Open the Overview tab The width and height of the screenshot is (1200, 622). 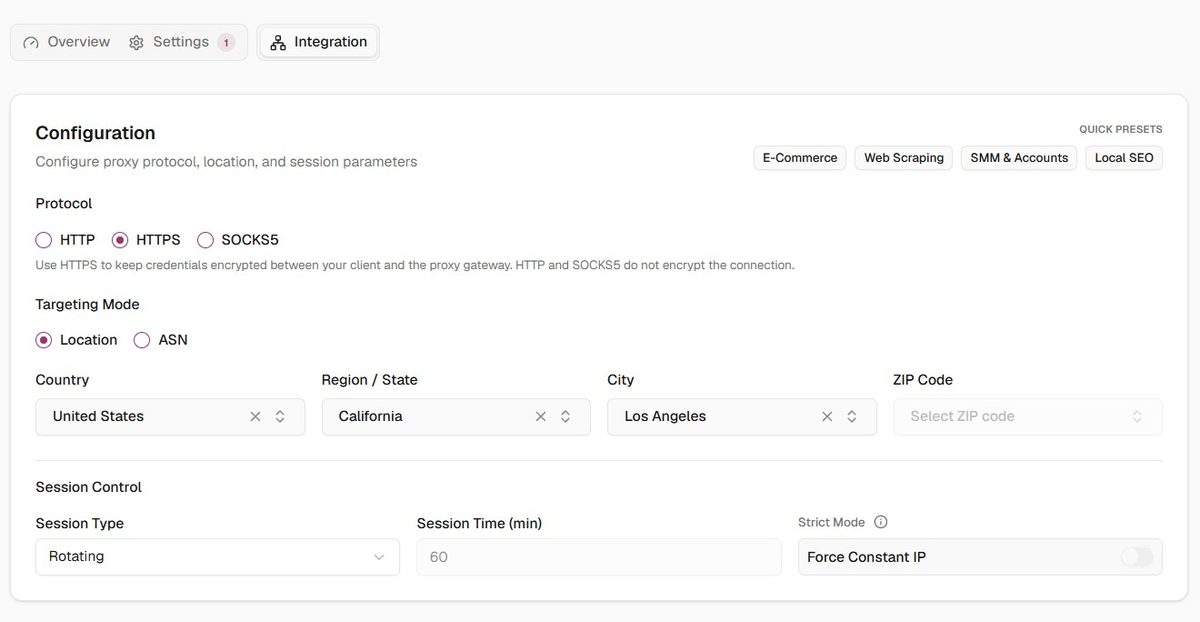click(67, 42)
